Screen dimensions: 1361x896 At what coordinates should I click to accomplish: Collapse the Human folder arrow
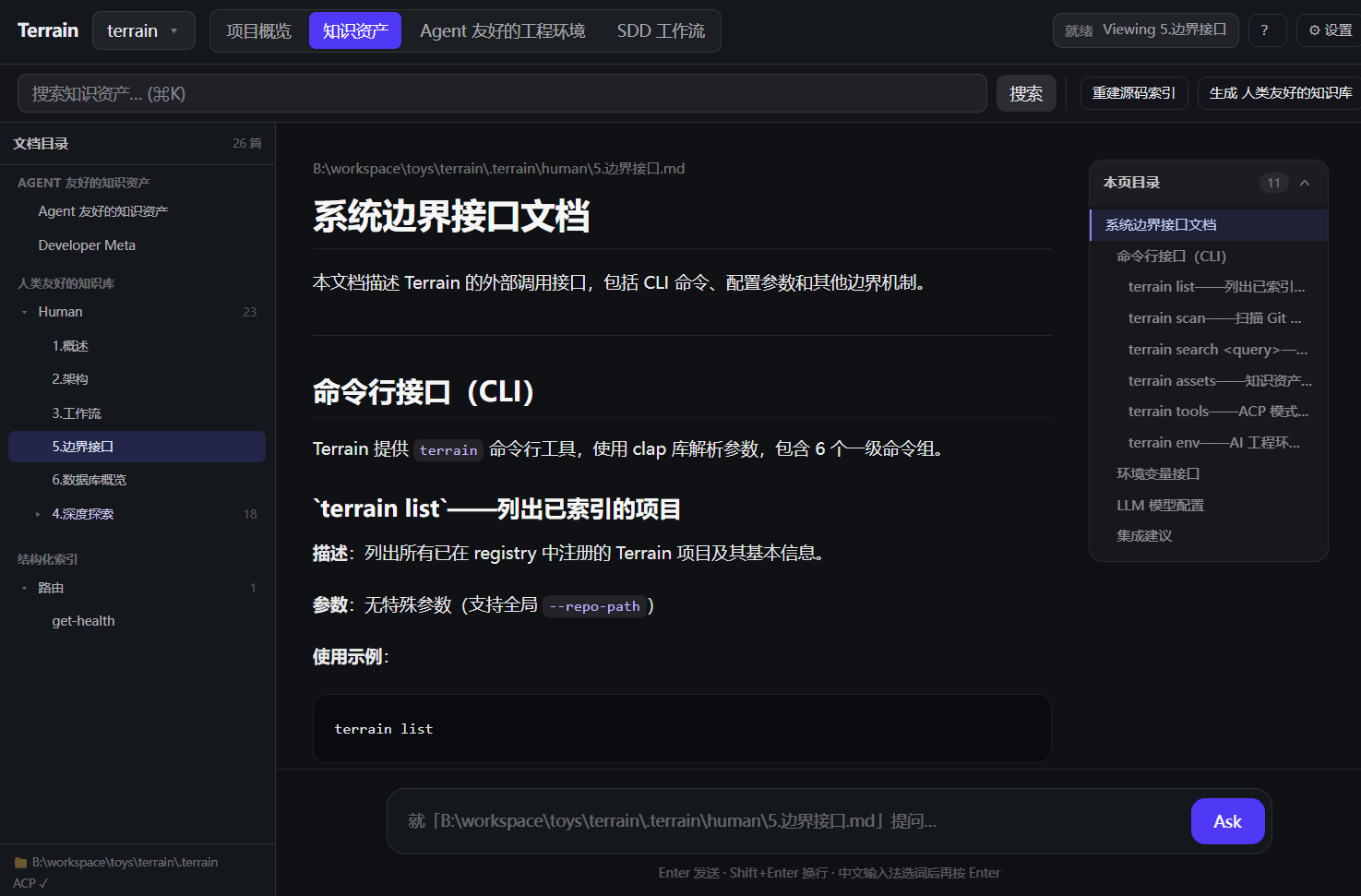(x=24, y=312)
